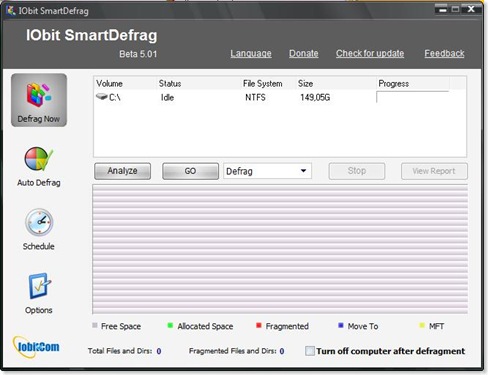Open the Auto Defrag section icon
Image resolution: width=488 pixels, height=375 pixels.
(38, 159)
